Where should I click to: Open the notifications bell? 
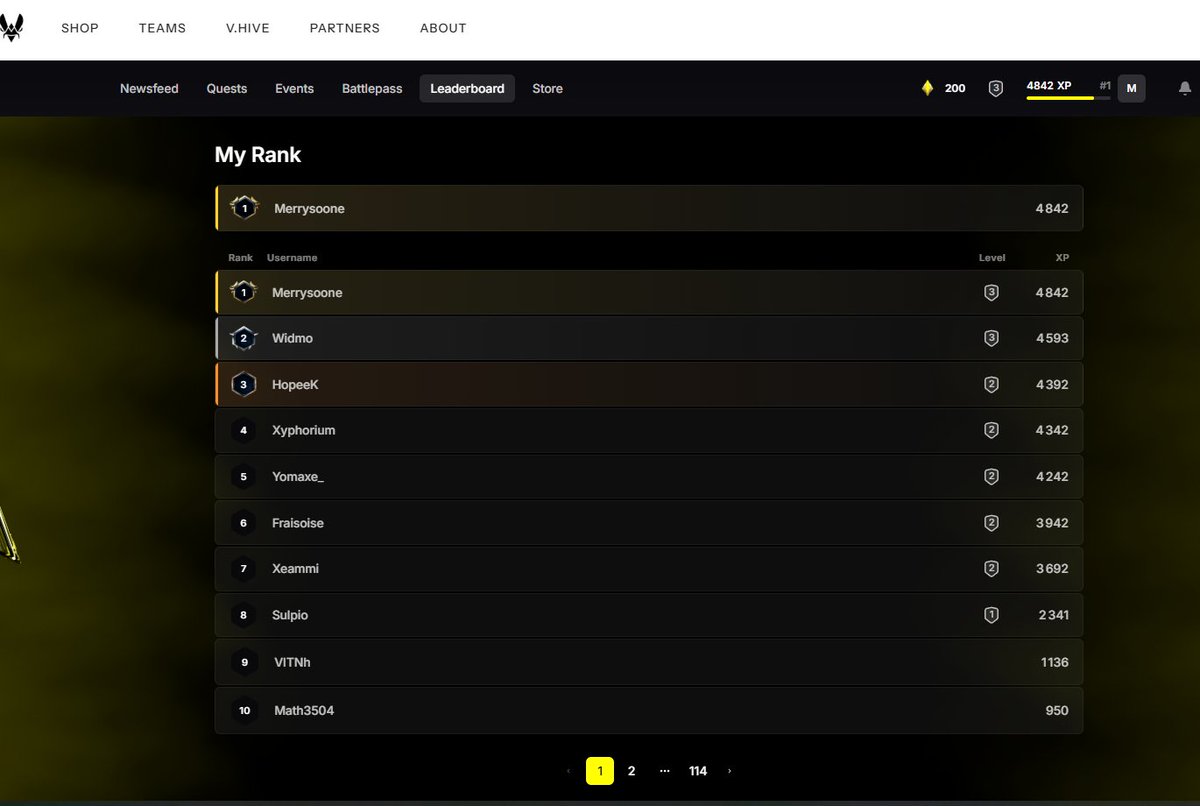point(1185,89)
